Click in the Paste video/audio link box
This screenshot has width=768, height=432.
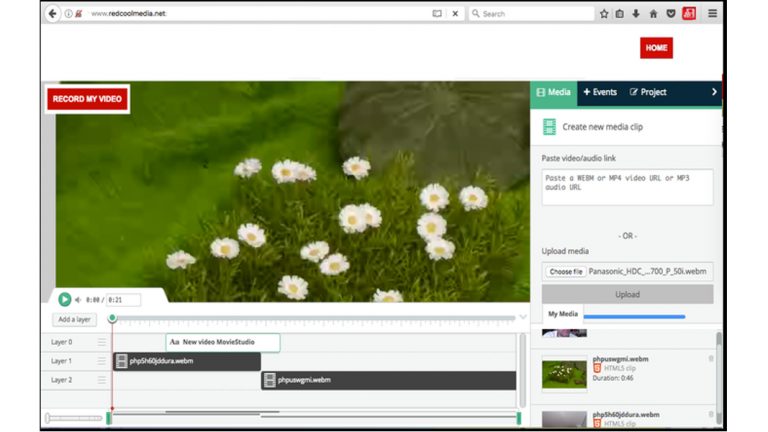point(627,187)
